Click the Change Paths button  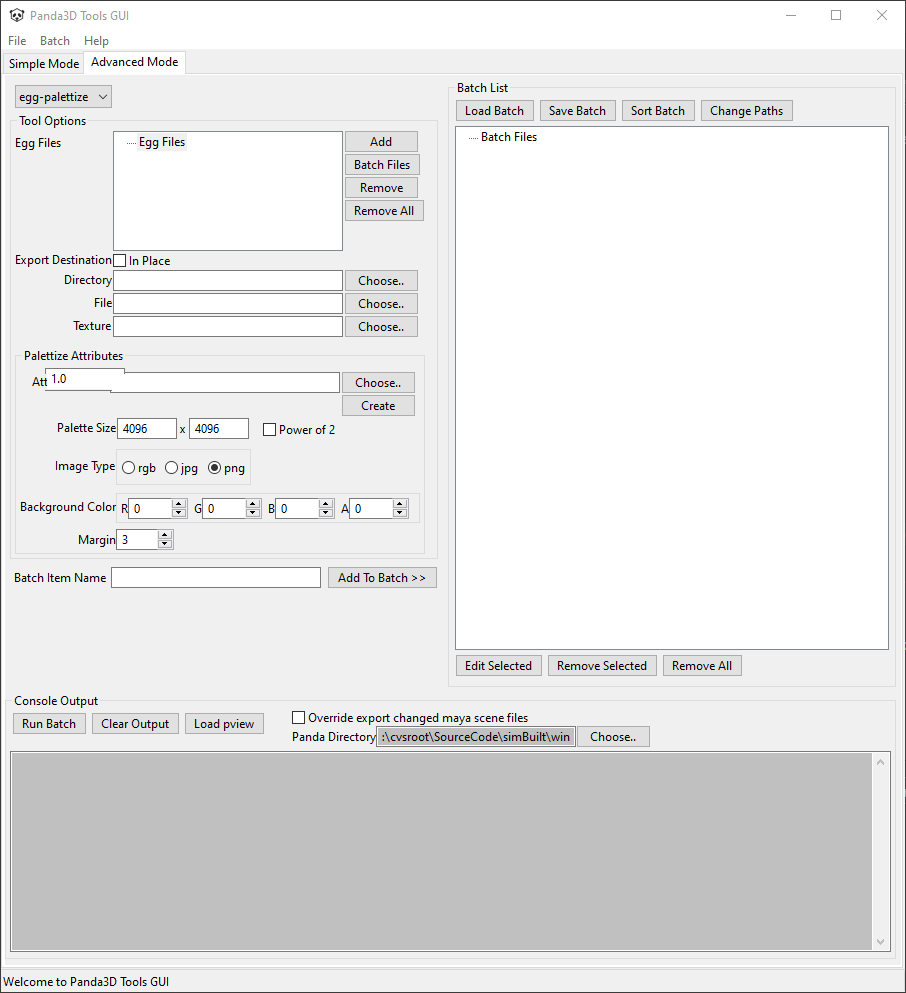point(746,111)
